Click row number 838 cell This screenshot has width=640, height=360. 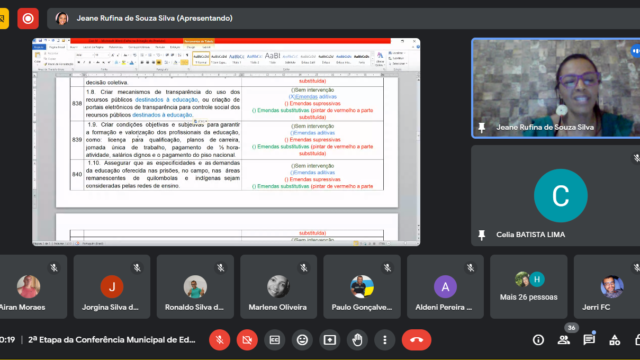pos(77,103)
